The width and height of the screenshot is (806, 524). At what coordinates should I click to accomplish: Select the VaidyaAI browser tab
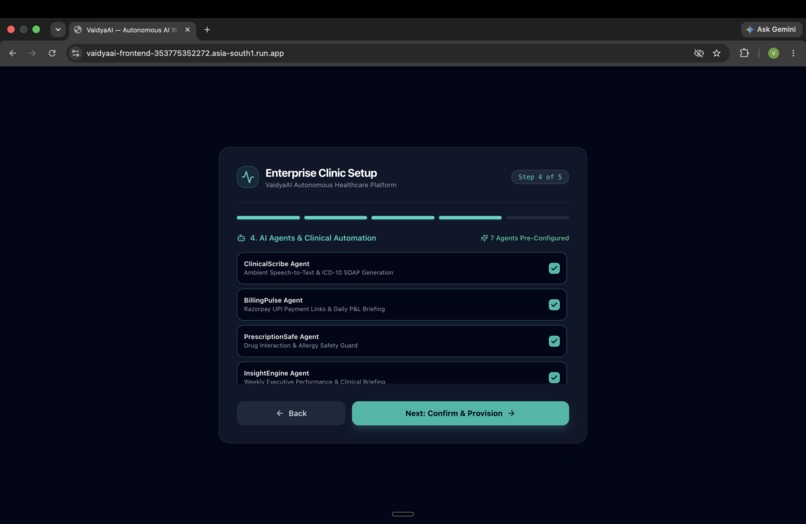[132, 30]
